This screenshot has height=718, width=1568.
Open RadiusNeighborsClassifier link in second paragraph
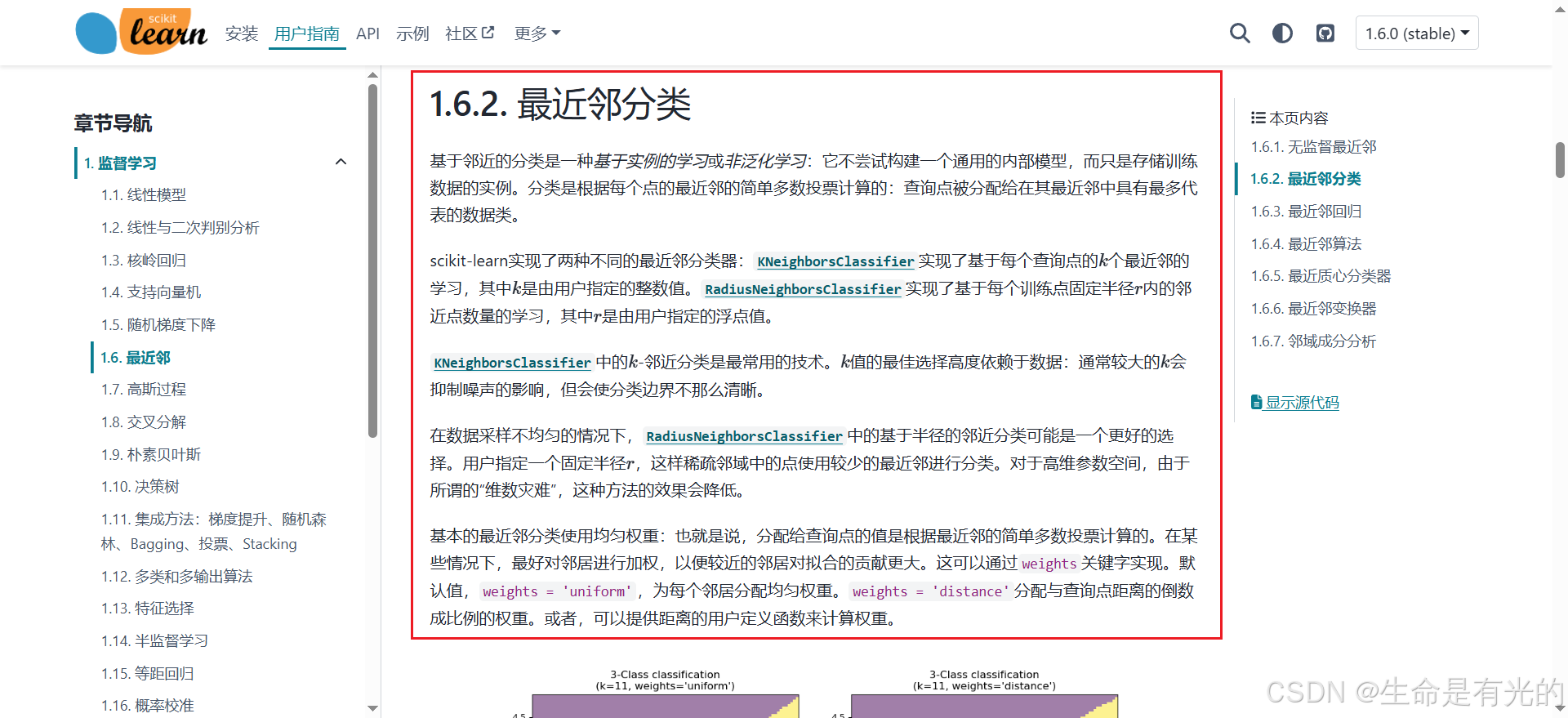(x=803, y=289)
